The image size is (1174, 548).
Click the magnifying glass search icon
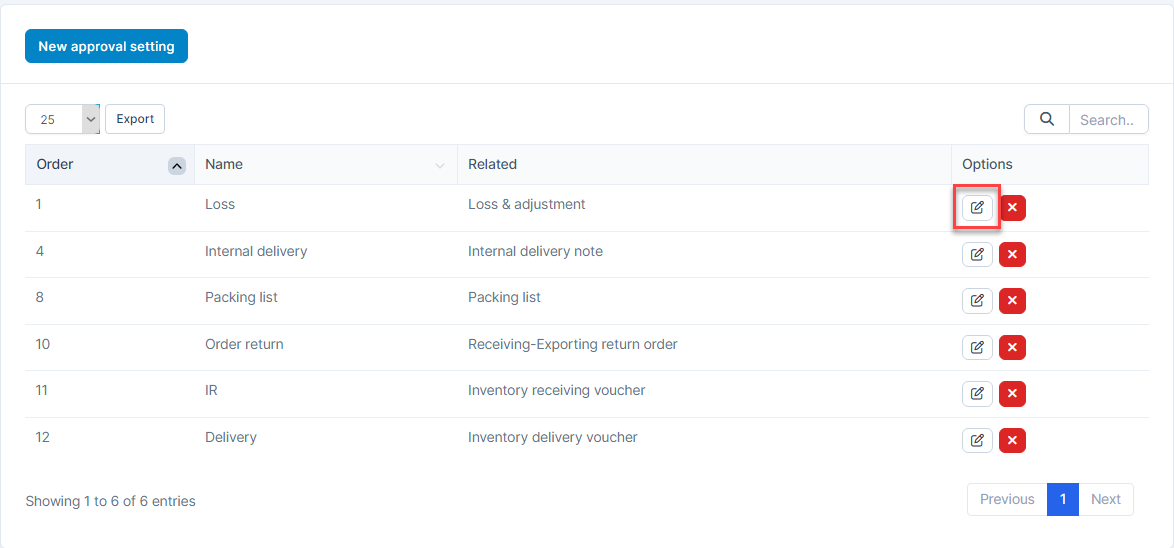1047,119
